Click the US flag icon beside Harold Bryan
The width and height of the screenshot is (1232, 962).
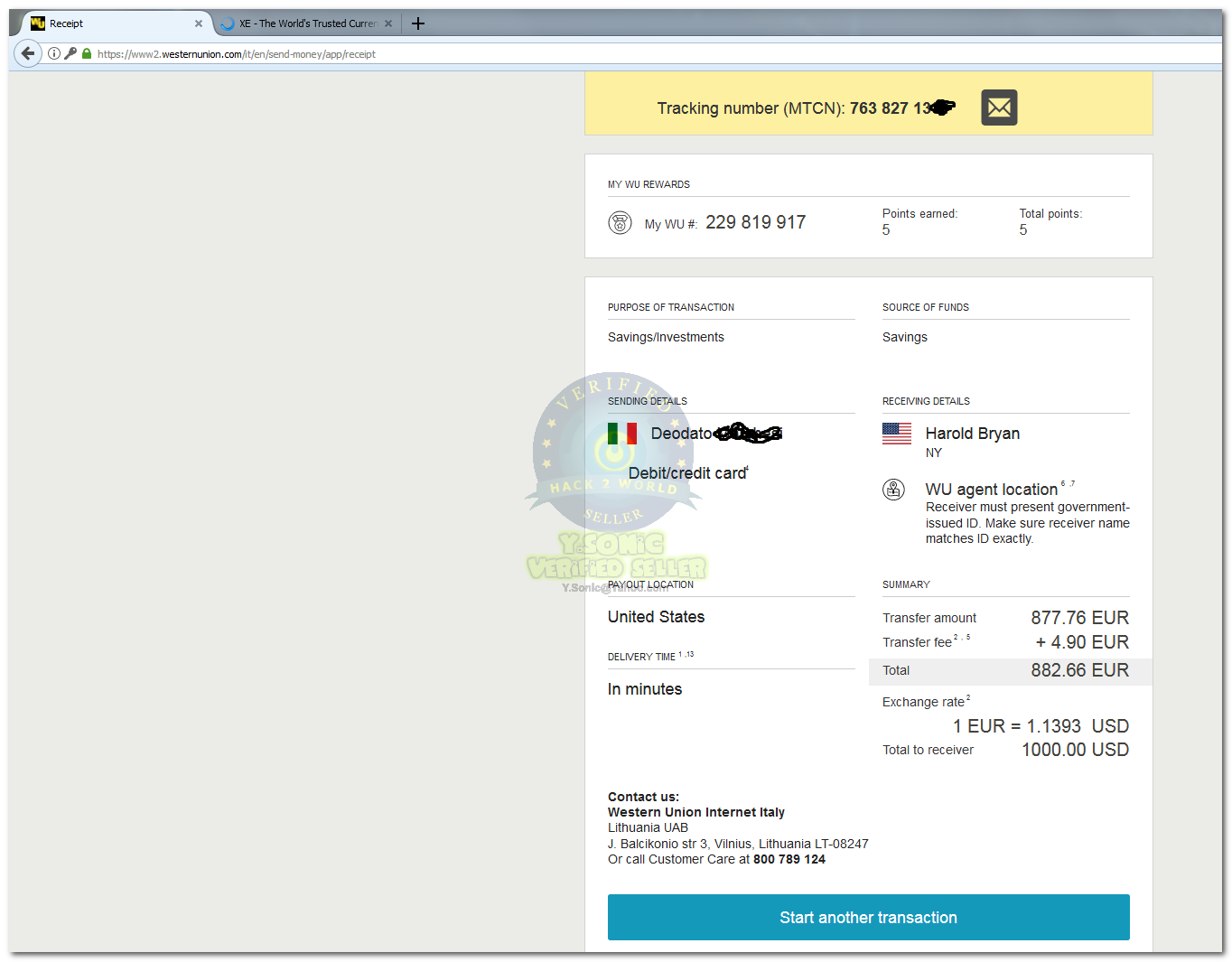point(897,434)
